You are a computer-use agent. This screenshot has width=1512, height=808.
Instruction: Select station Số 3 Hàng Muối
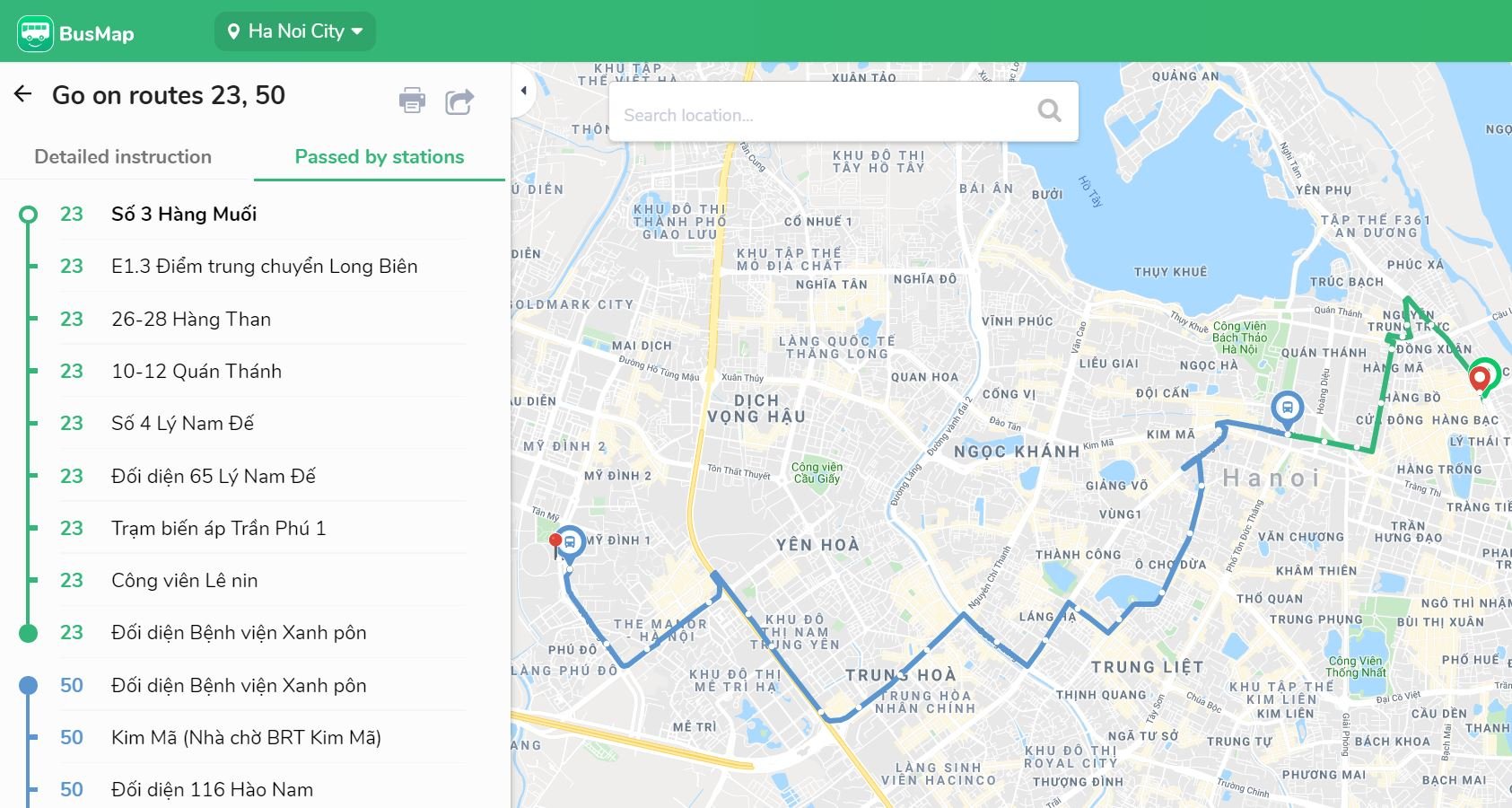click(x=183, y=215)
